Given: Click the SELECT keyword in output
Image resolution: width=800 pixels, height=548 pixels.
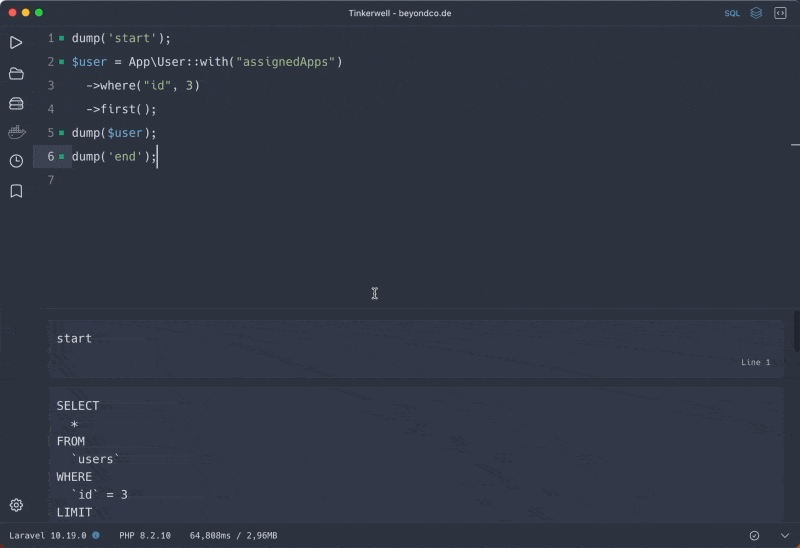Looking at the screenshot, I should pos(78,406).
